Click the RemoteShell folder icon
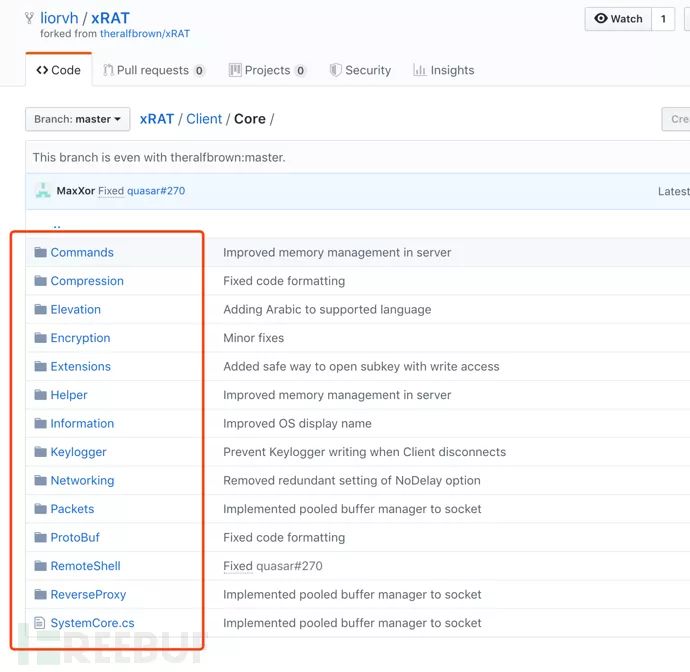The width and height of the screenshot is (690, 672). click(41, 566)
